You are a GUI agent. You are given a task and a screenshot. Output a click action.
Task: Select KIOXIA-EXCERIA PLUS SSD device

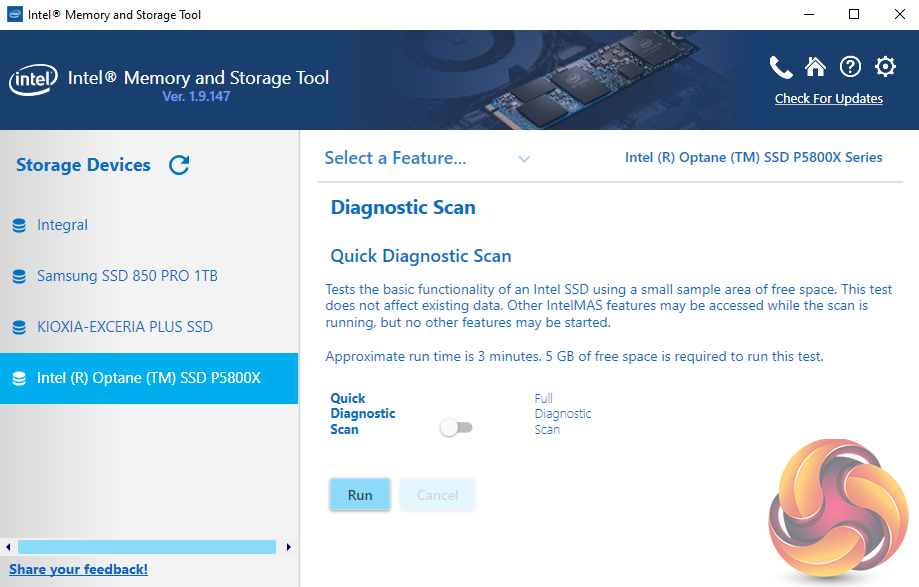(149, 327)
